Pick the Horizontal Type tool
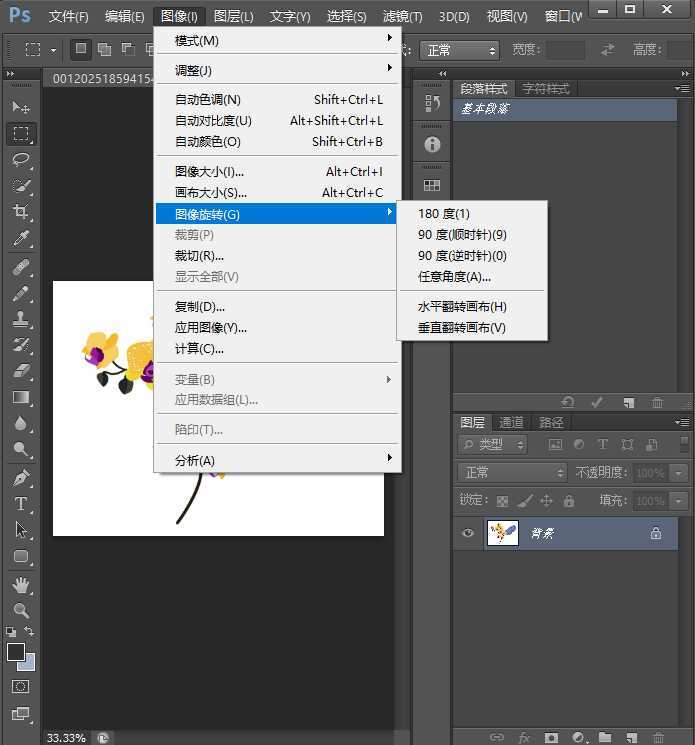 tap(21, 504)
